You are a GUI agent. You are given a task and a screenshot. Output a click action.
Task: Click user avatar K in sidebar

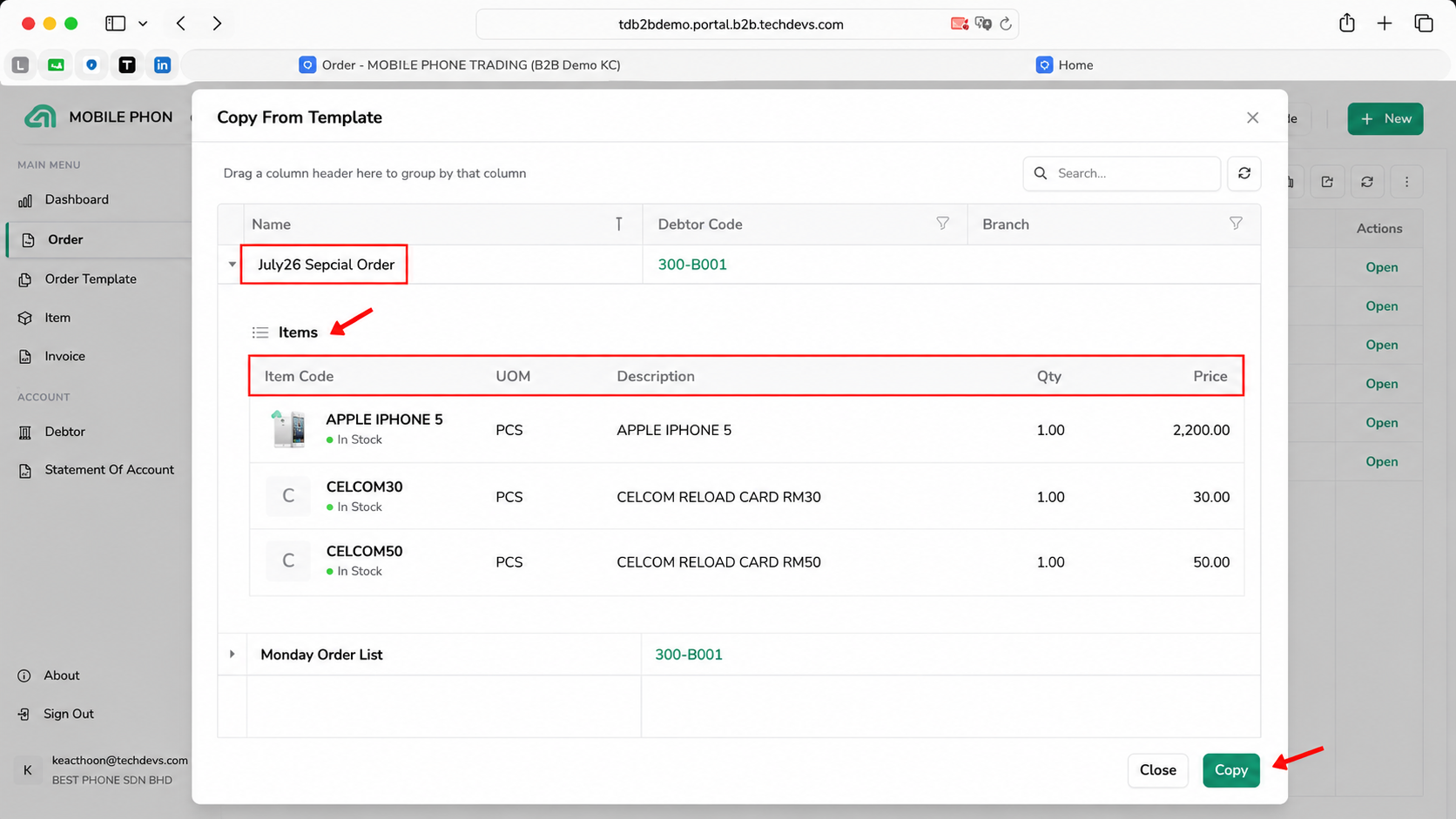28,770
